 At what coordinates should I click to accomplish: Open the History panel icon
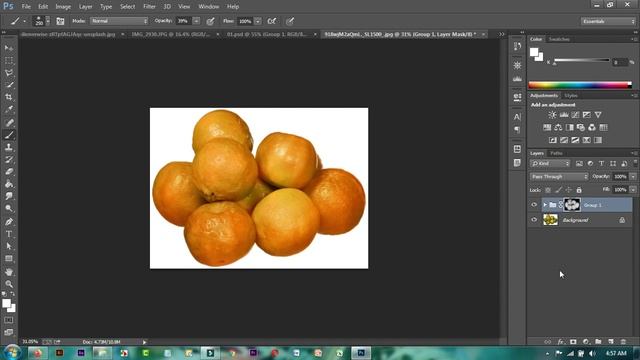(518, 46)
